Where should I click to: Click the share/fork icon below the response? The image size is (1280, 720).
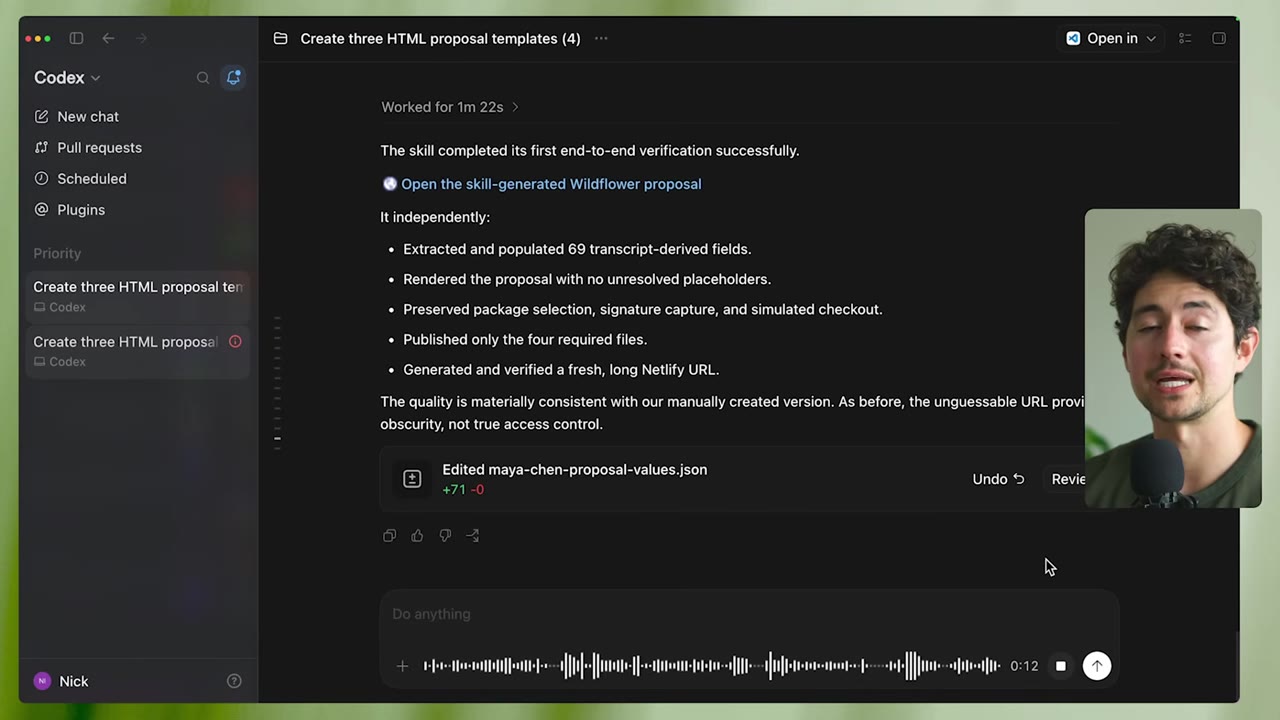point(473,535)
